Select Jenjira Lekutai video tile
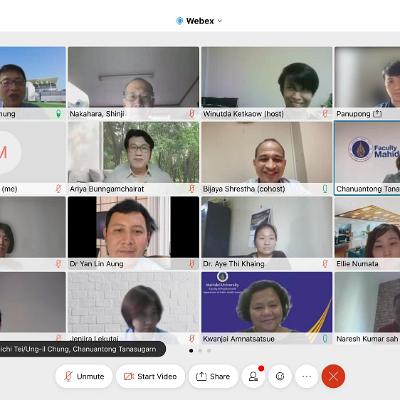The height and width of the screenshot is (400, 400). 133,308
